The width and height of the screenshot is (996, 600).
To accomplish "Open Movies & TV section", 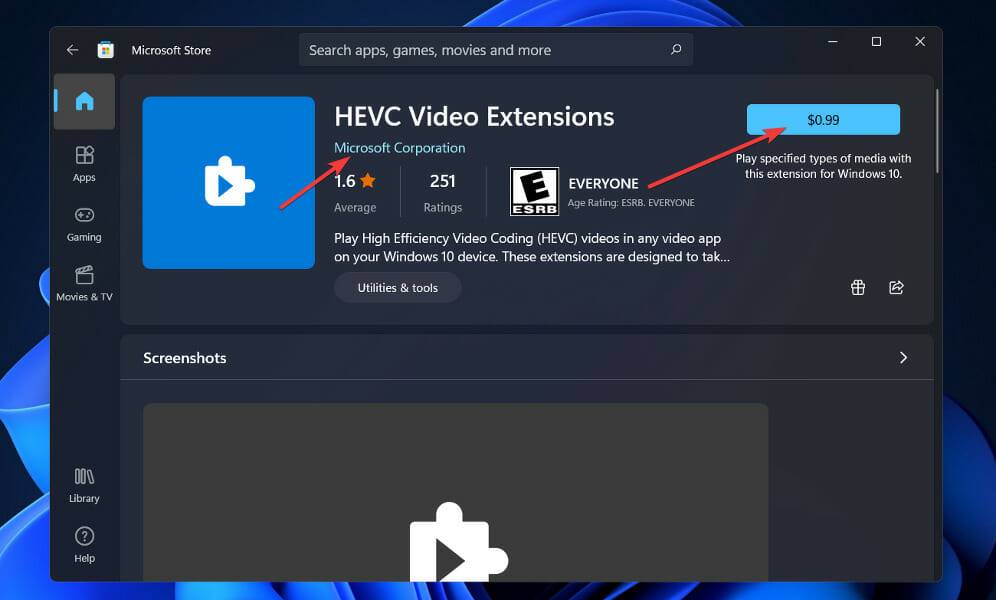I will point(84,284).
